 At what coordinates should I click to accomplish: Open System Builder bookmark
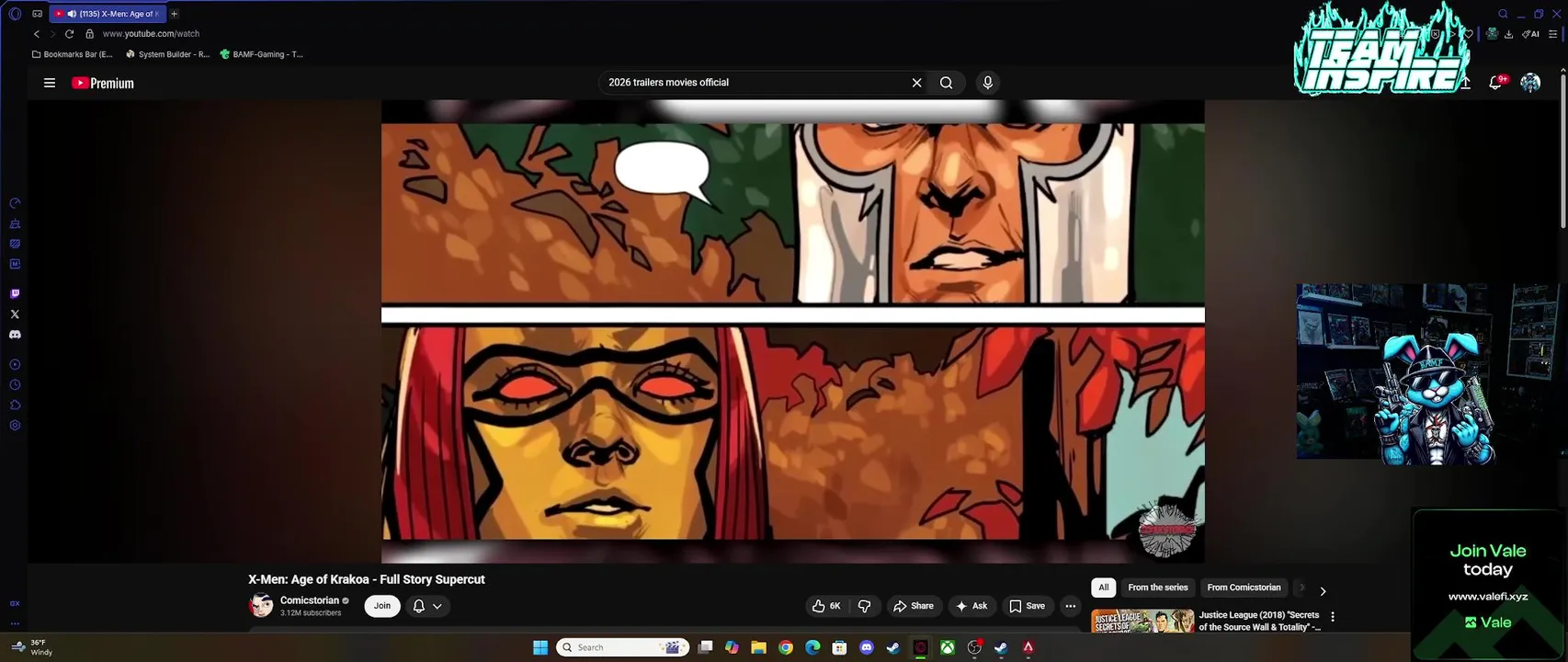pos(168,54)
